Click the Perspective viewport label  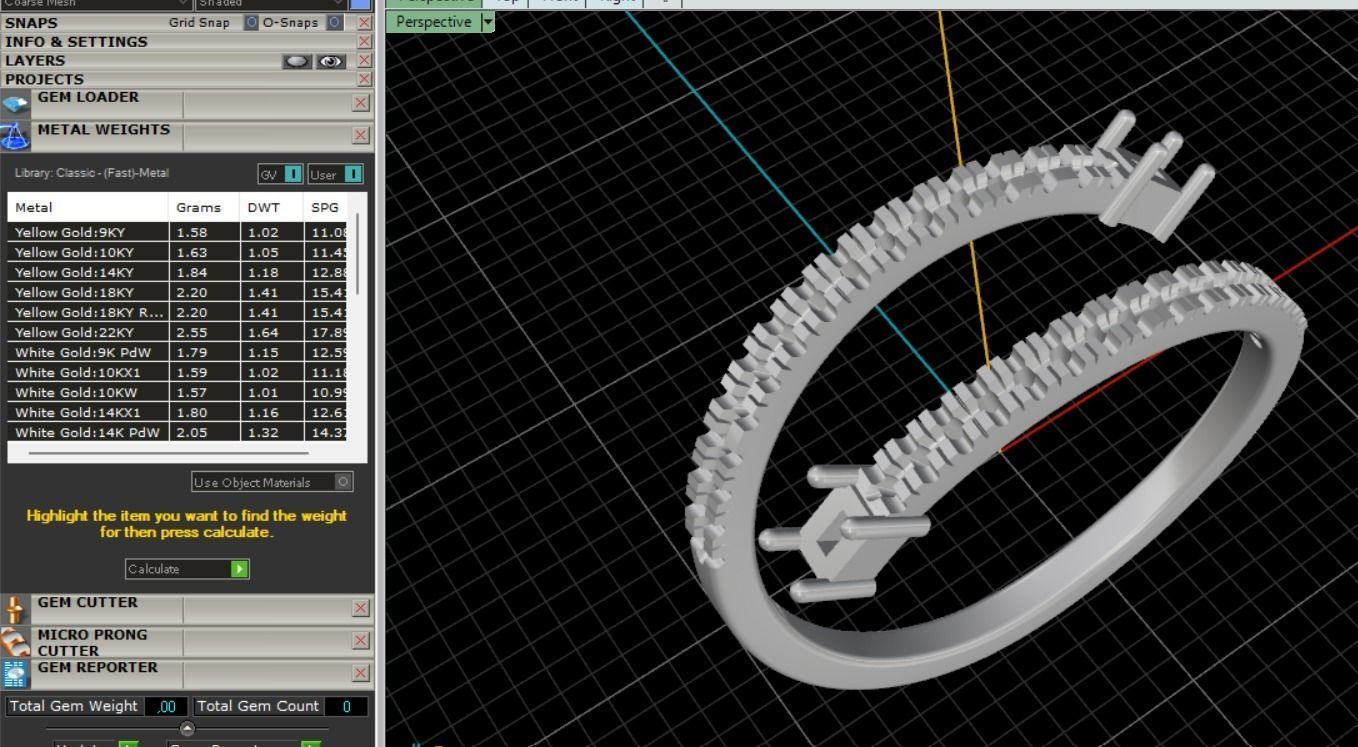point(433,22)
